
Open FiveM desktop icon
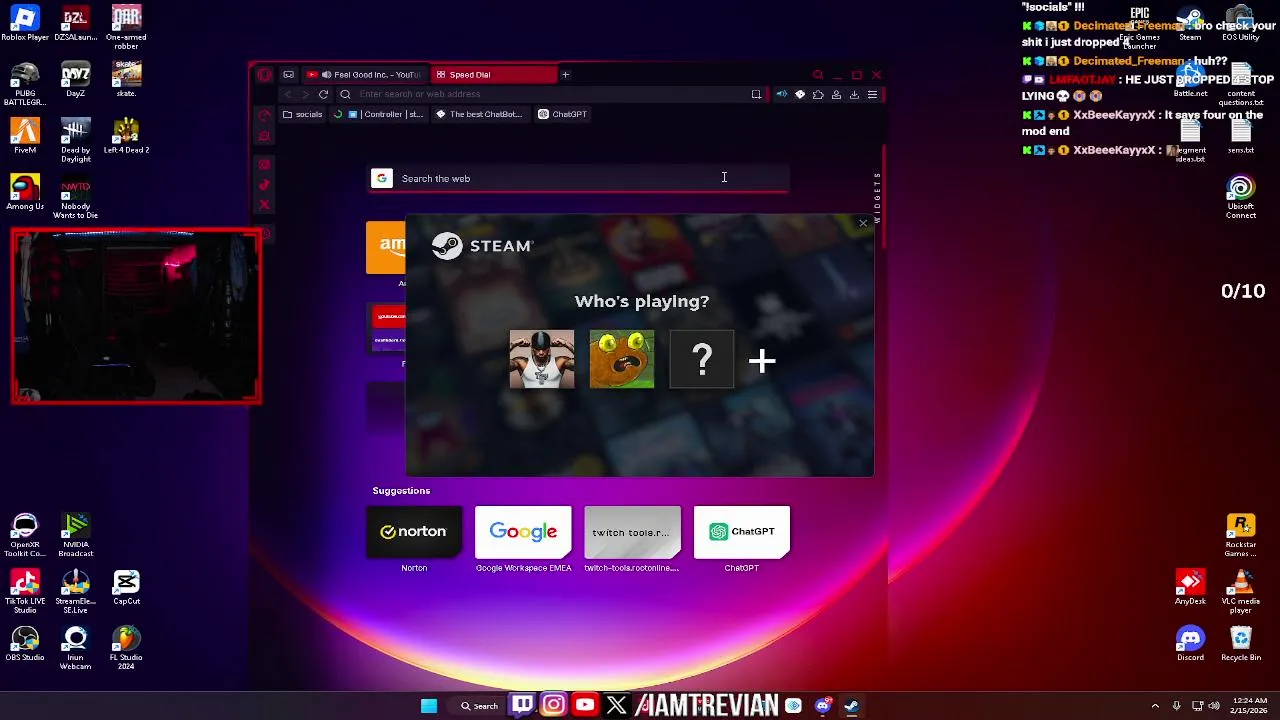click(x=25, y=136)
